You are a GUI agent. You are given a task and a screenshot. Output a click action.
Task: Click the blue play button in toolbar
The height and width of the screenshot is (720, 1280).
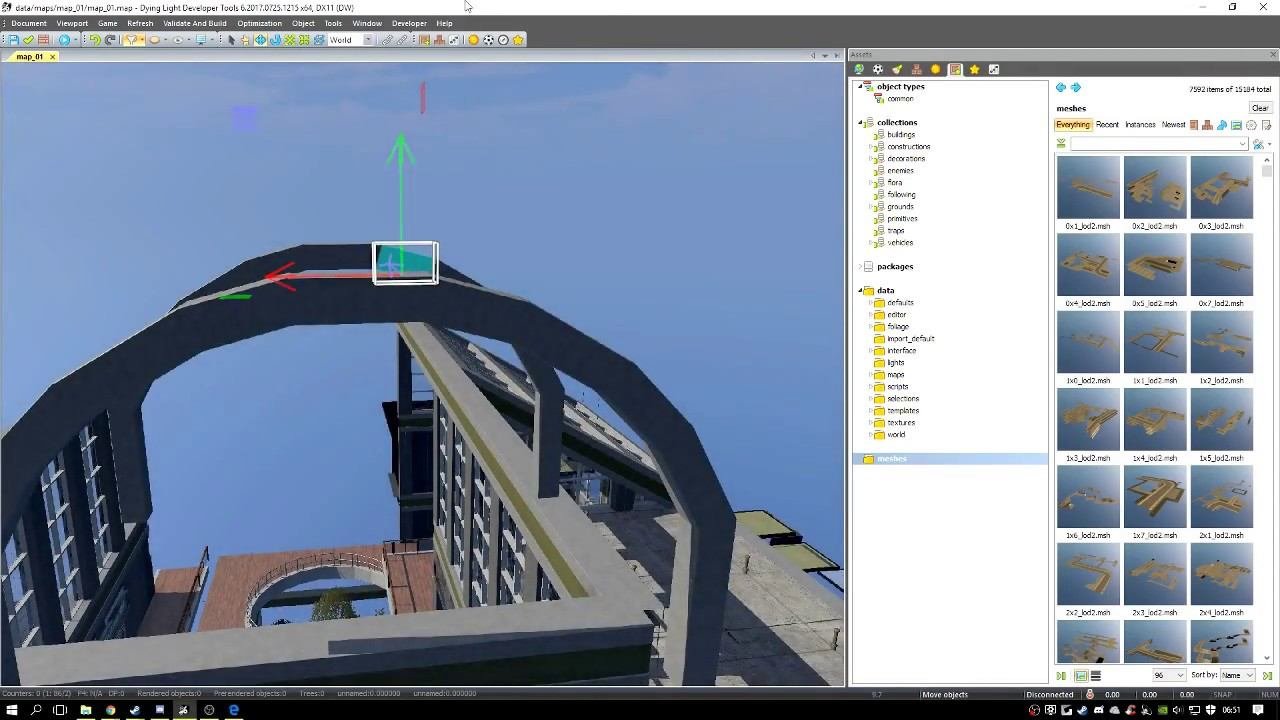(64, 40)
